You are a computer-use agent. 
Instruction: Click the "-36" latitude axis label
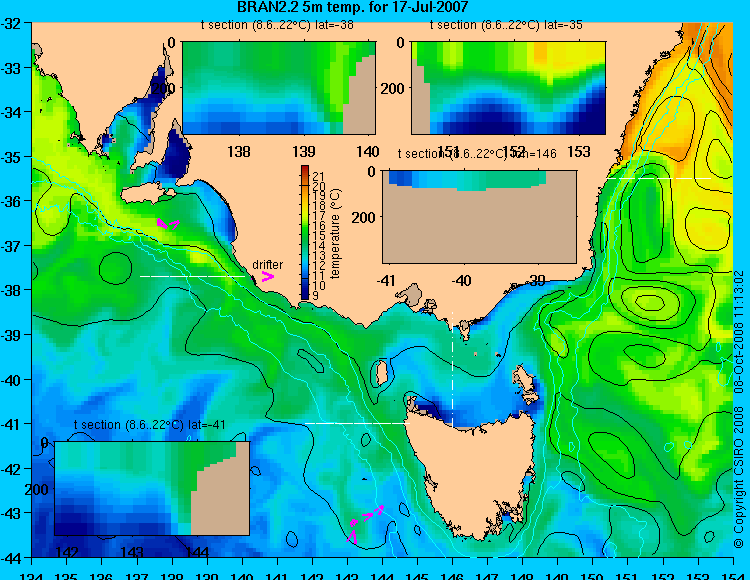tap(11, 201)
